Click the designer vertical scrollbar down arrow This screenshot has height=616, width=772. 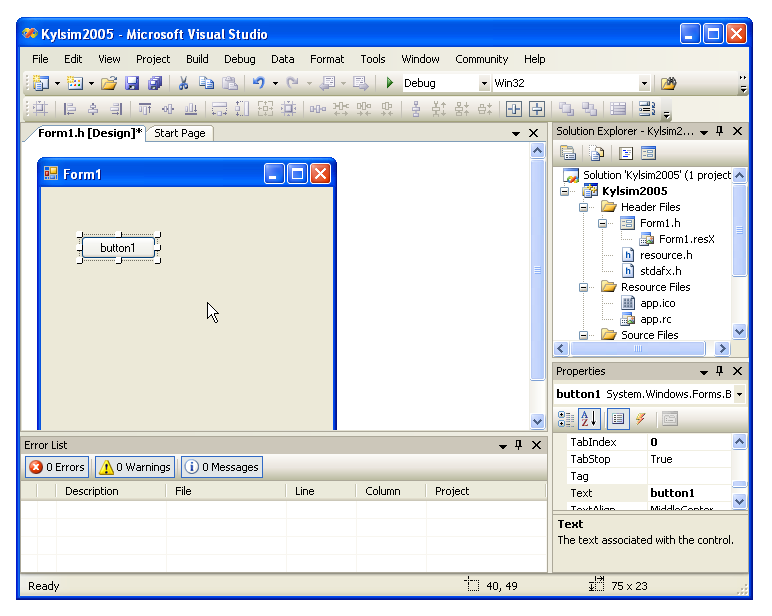point(537,421)
